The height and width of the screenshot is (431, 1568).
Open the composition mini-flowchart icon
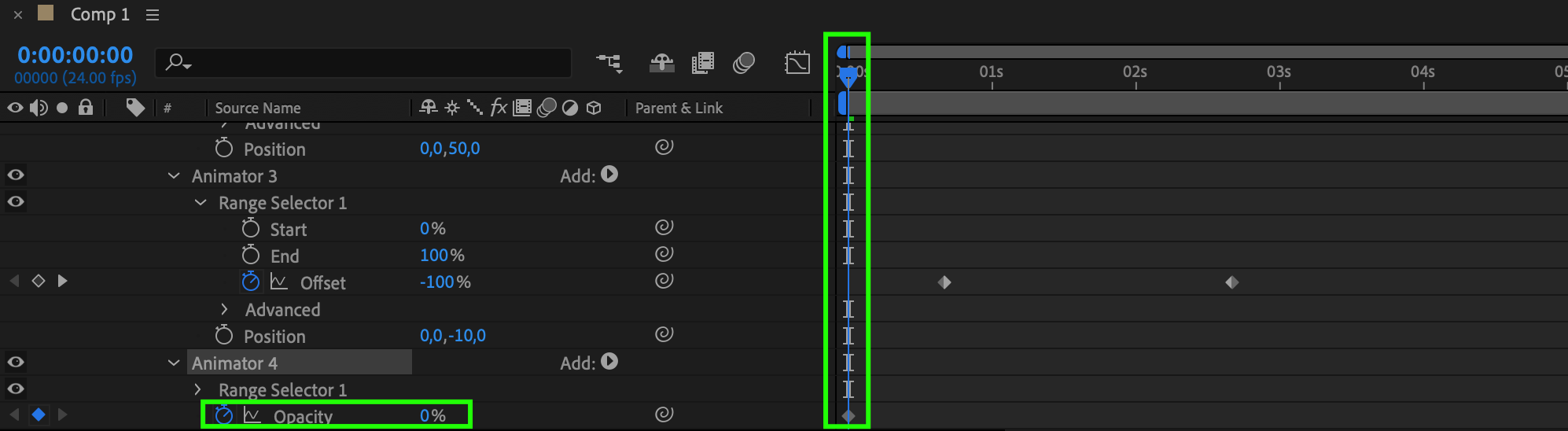click(609, 62)
